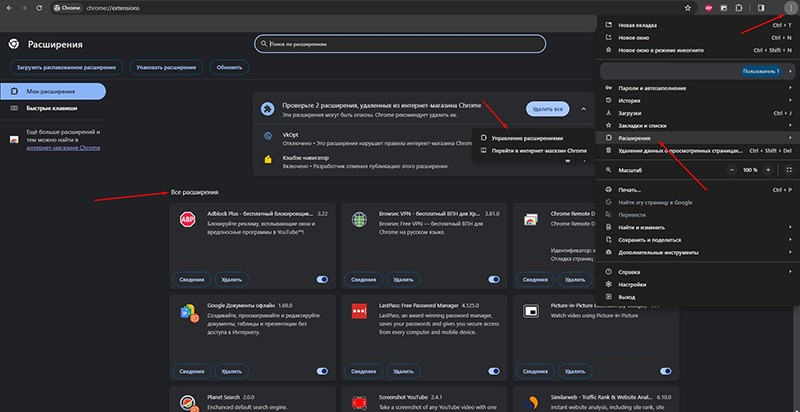Enter full screen via the zoom row icon
The height and width of the screenshot is (412, 800).
click(788, 170)
